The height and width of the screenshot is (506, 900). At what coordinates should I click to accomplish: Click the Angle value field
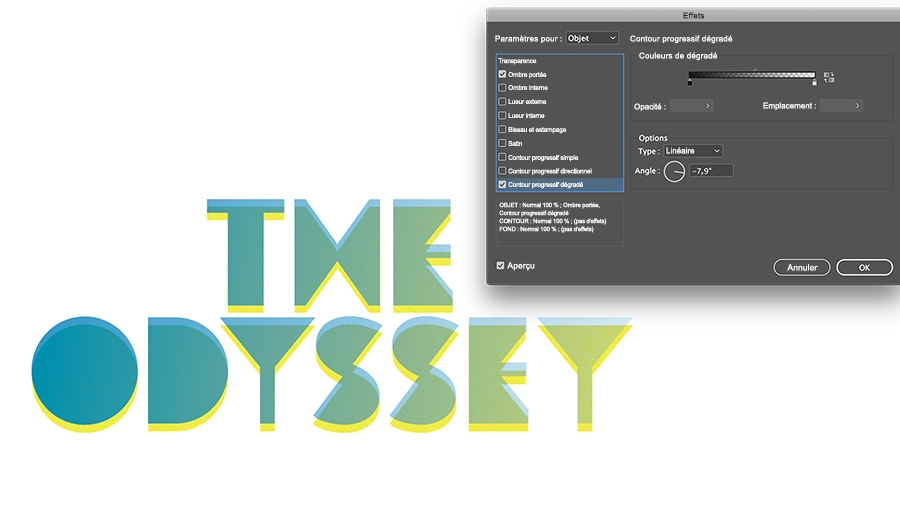(x=711, y=171)
